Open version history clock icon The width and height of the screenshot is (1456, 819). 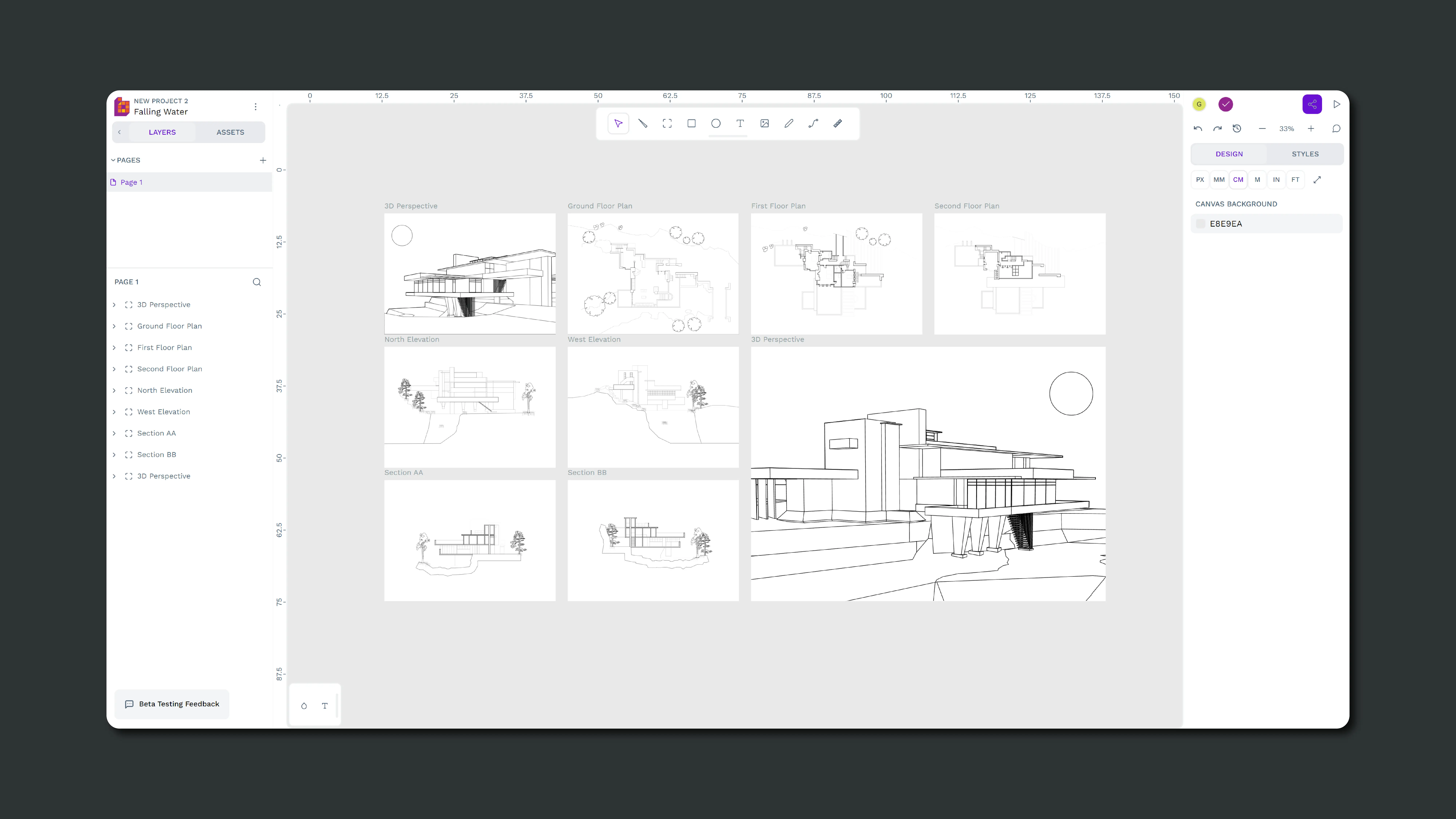(1237, 129)
